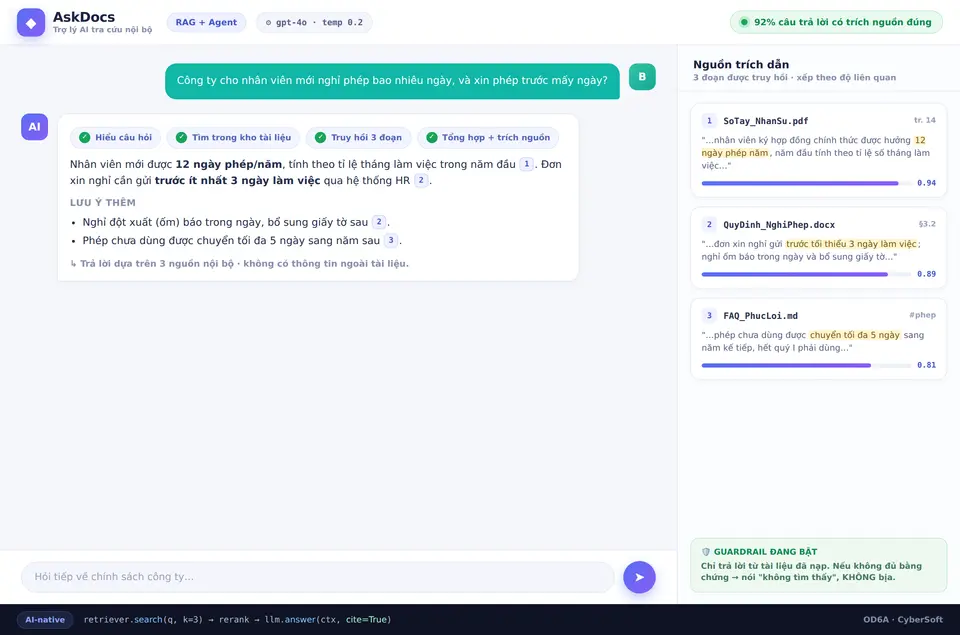Click the 0.81 relevance score value

click(x=926, y=366)
